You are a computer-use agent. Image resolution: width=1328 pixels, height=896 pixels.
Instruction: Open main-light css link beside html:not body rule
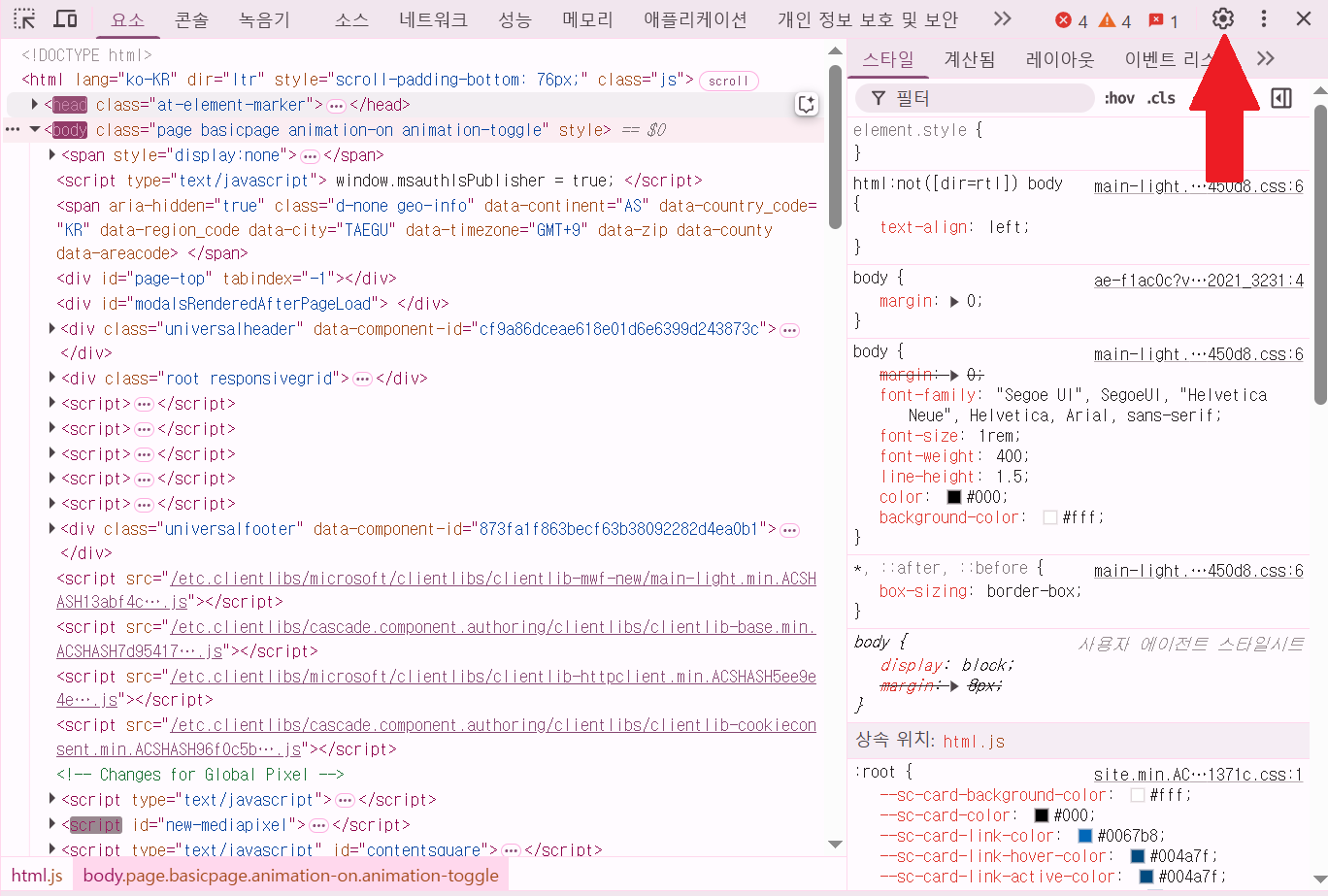click(1199, 186)
